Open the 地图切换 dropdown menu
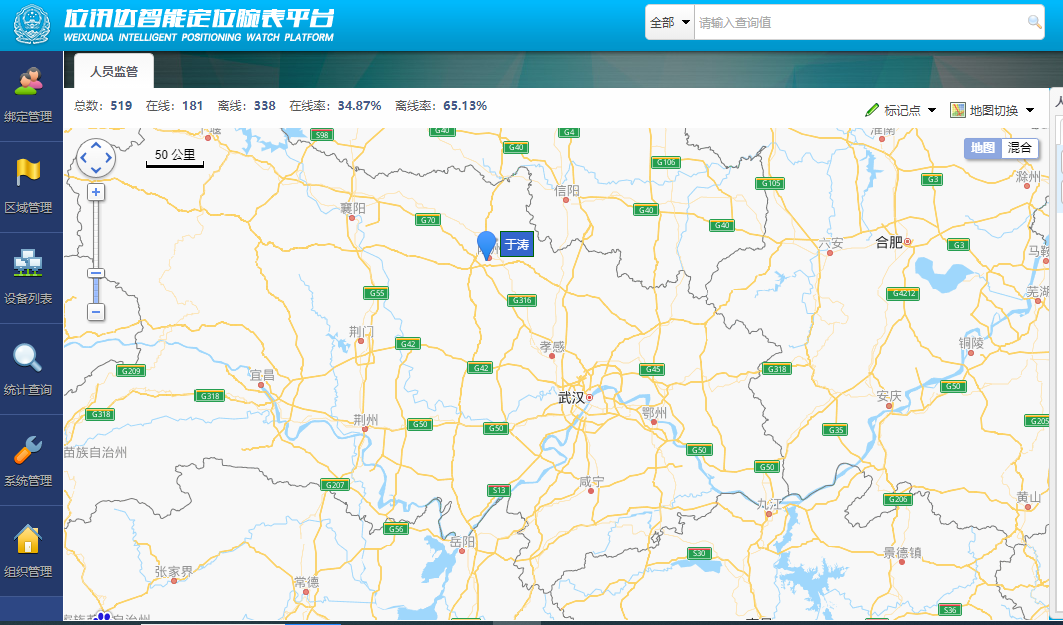 point(991,110)
